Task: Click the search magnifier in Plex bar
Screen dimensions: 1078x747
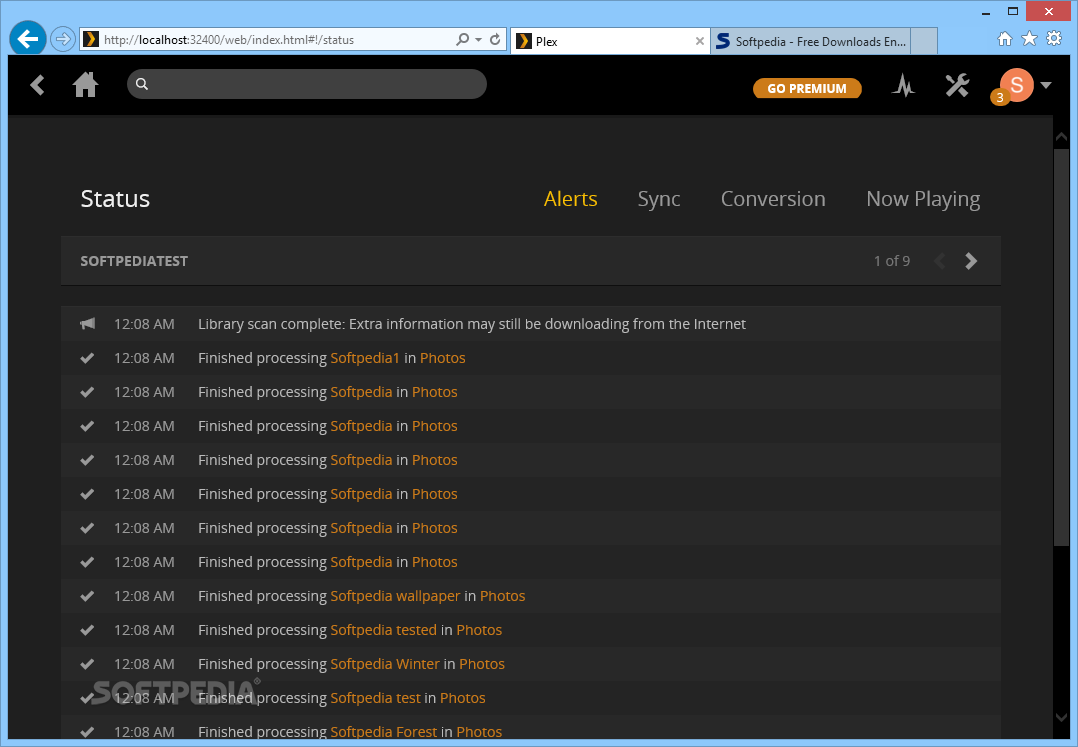Action: pos(142,84)
